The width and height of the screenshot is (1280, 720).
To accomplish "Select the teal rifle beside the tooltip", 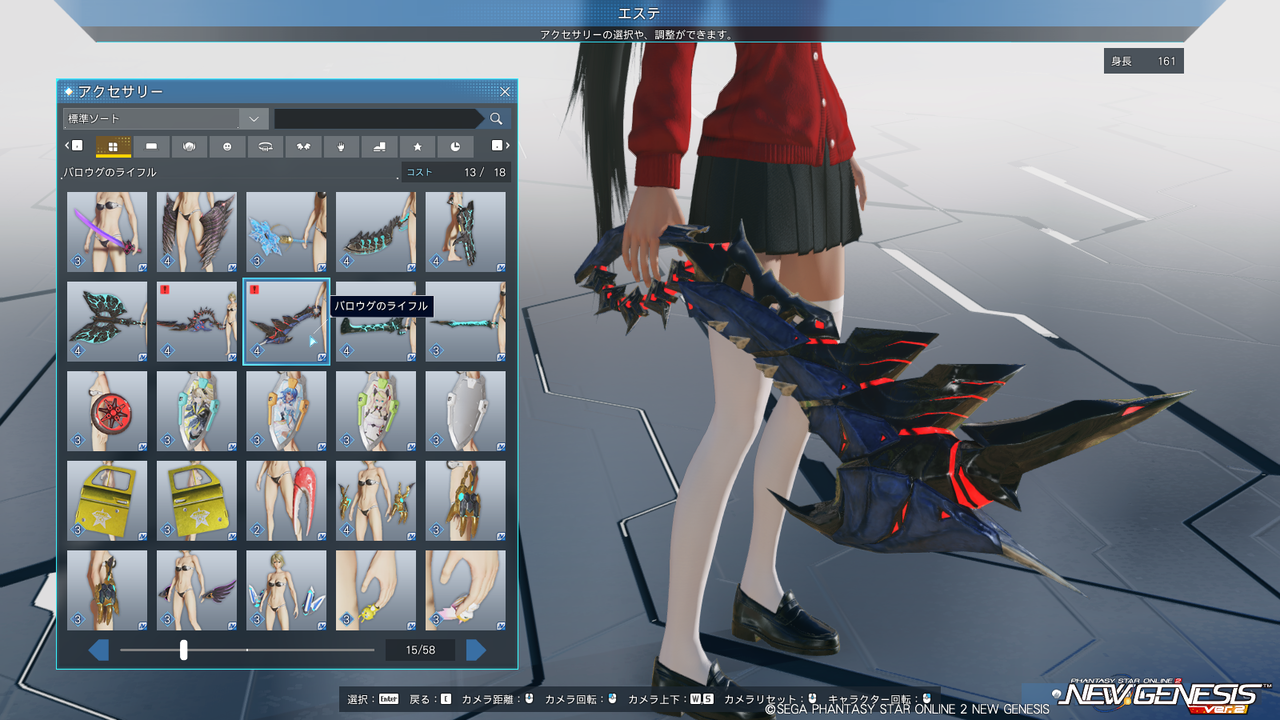I will click(x=376, y=322).
